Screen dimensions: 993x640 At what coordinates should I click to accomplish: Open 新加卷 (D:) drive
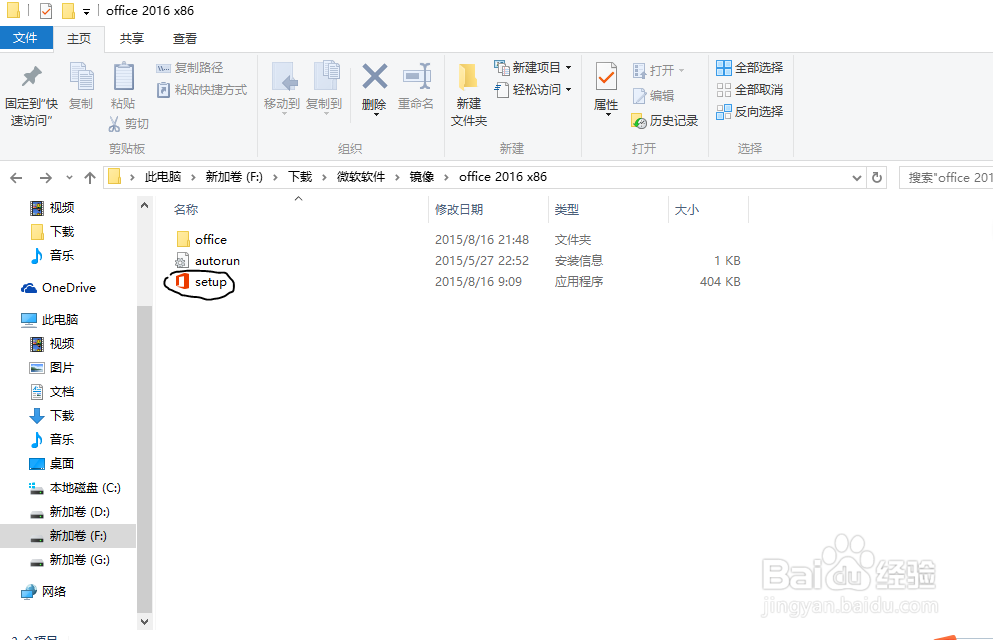click(70, 512)
